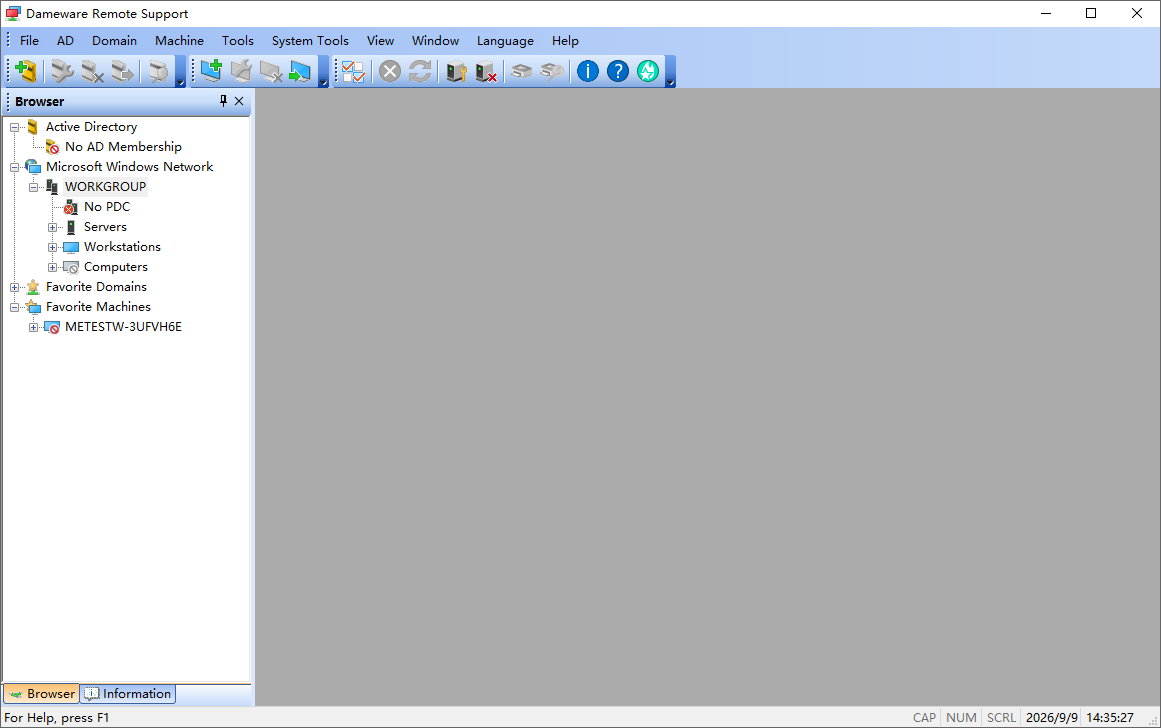Select METESTW-3UFVH6E machine entry
Viewport: 1161px width, 728px height.
[123, 327]
